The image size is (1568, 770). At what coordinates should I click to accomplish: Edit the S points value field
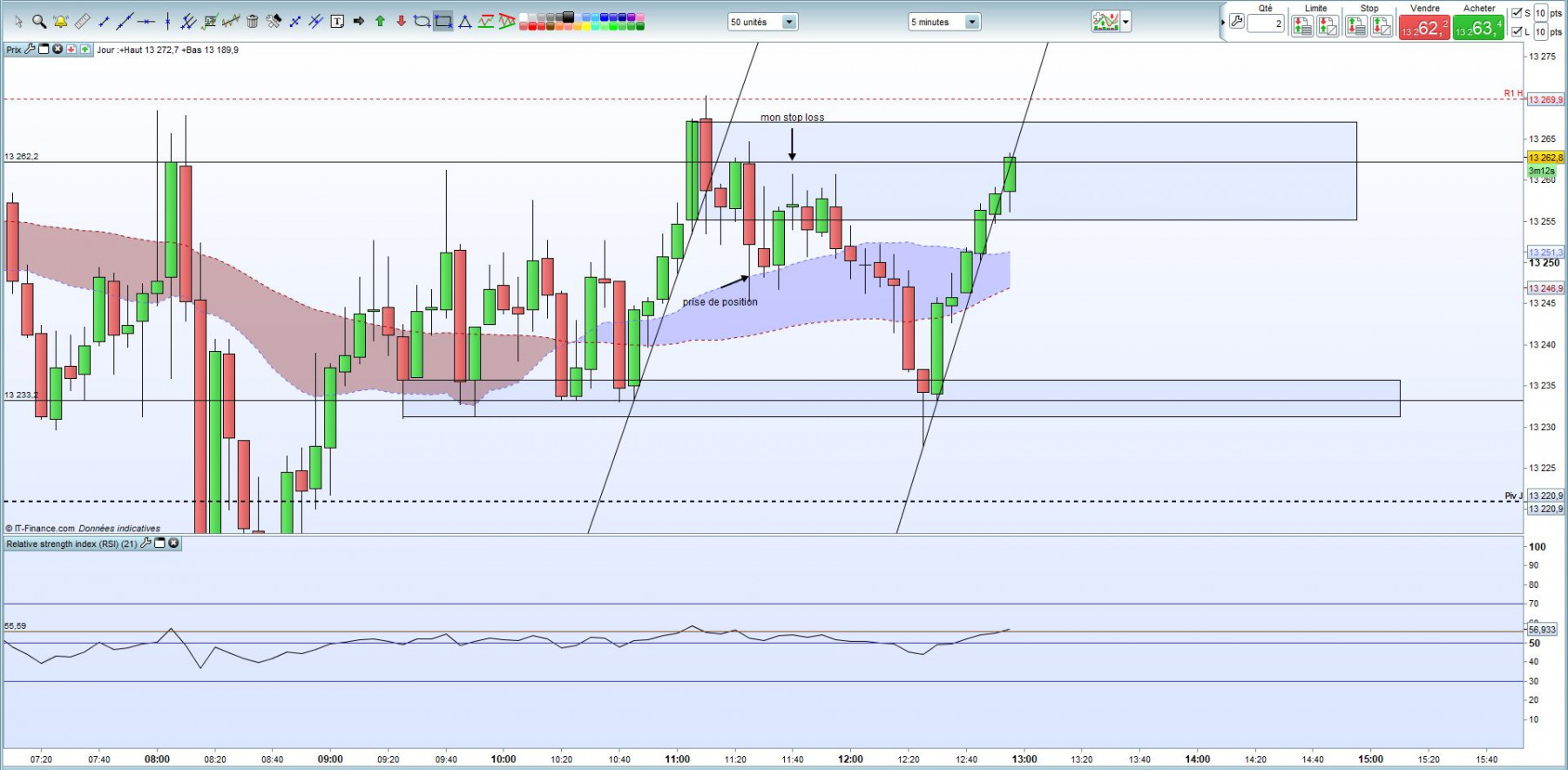tap(1541, 13)
